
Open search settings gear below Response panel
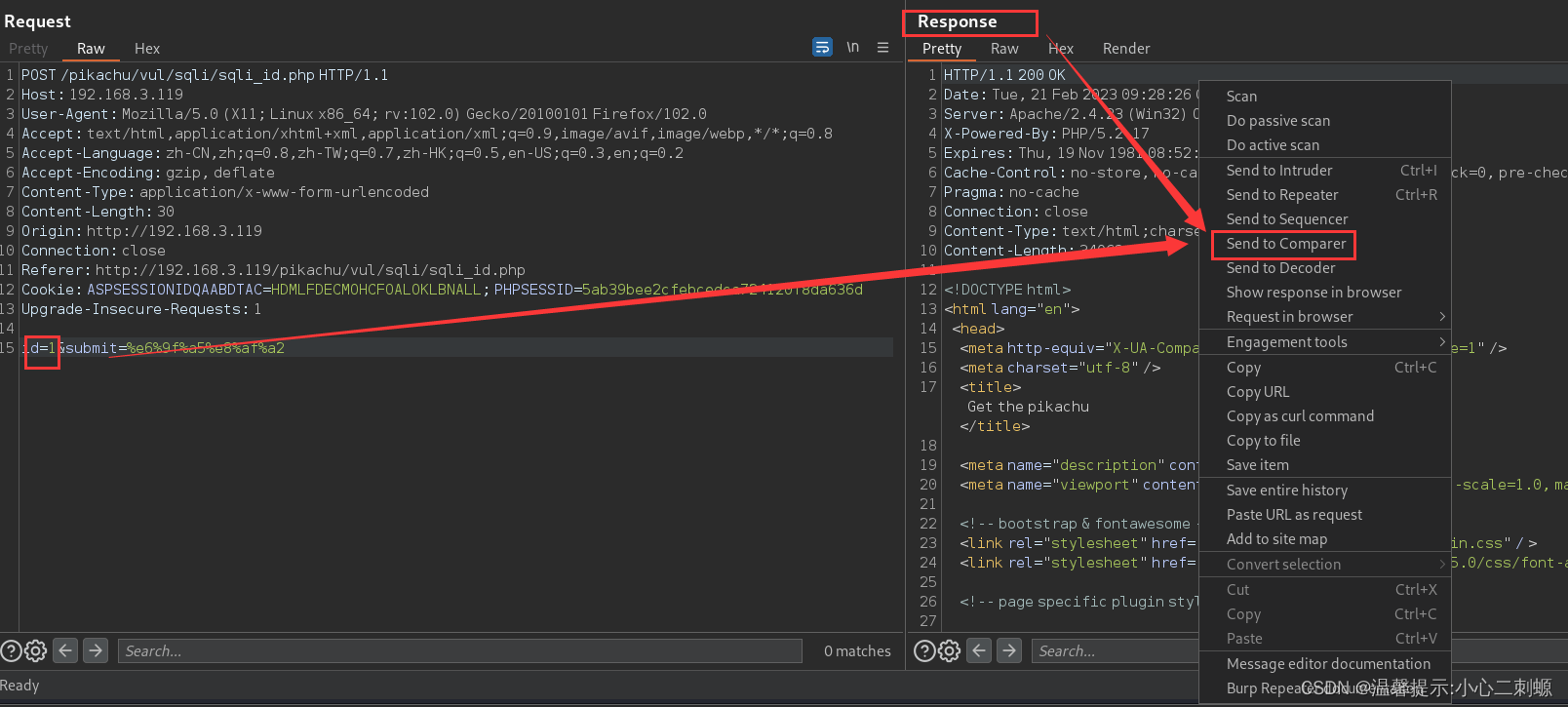[x=950, y=650]
